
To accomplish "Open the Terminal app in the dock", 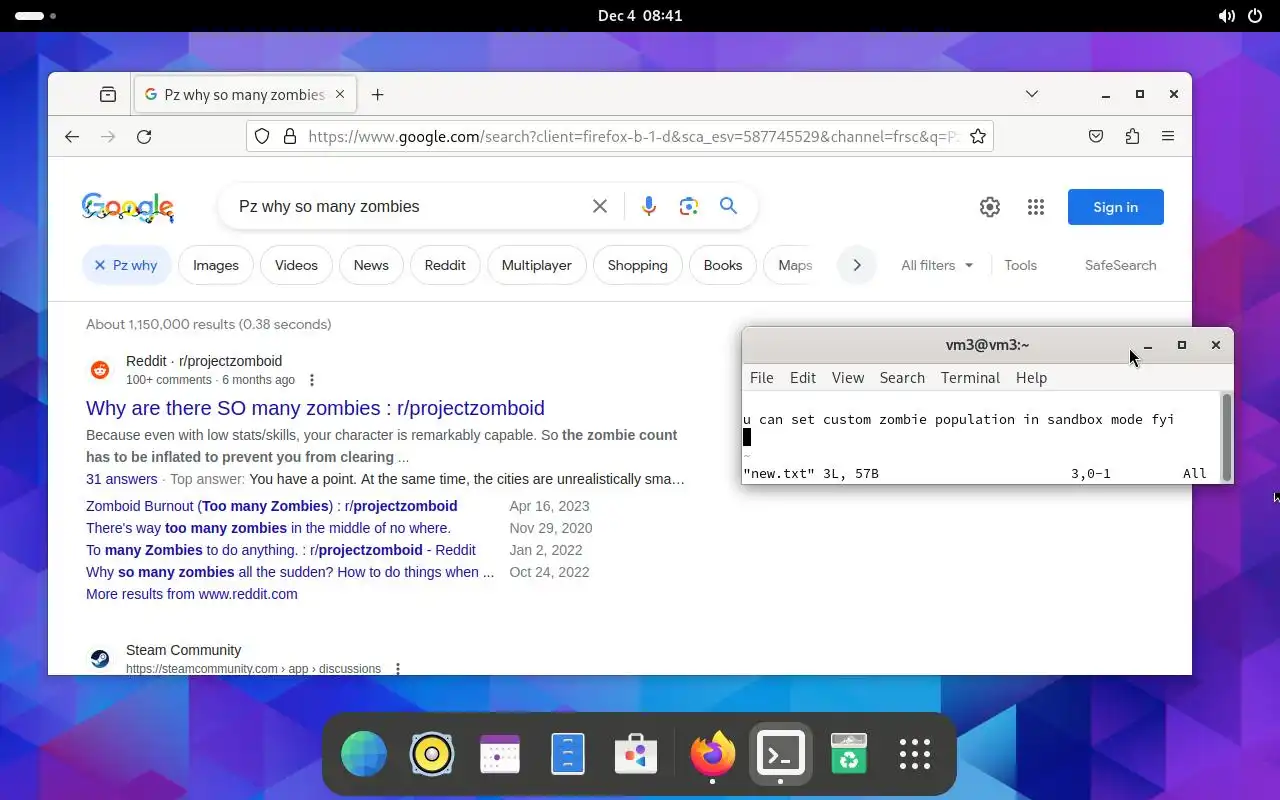I will tap(781, 753).
